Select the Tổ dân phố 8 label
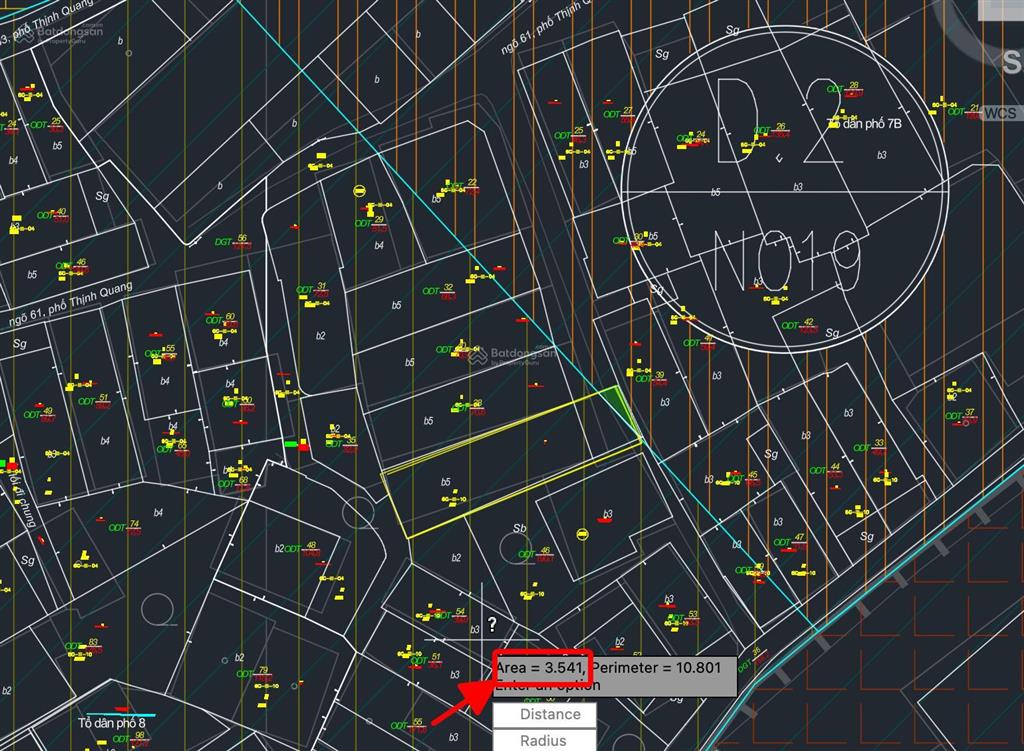Viewport: 1024px width, 751px height. click(112, 723)
